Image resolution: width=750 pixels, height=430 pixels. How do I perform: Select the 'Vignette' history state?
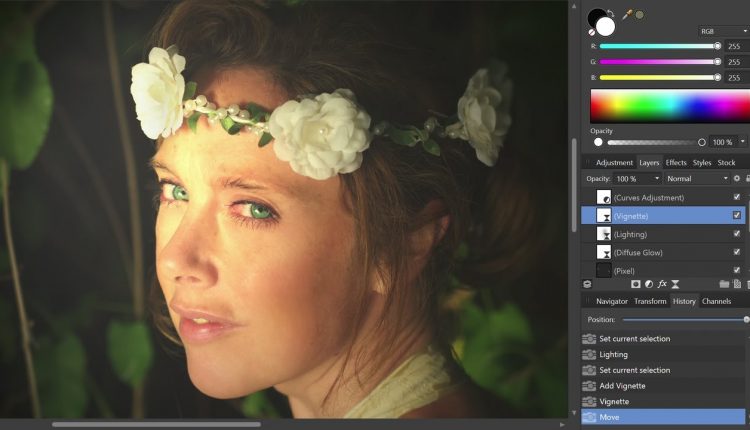pyautogui.click(x=665, y=401)
